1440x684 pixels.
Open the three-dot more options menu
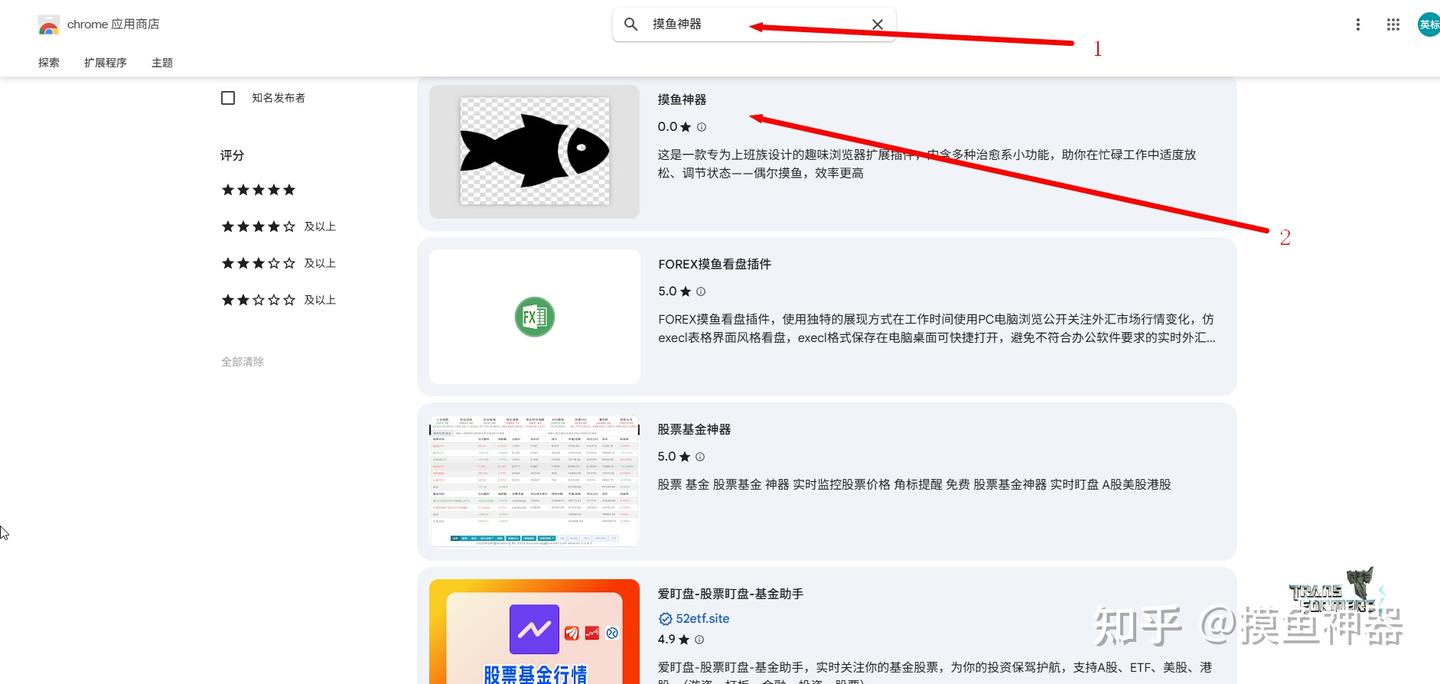(1358, 24)
